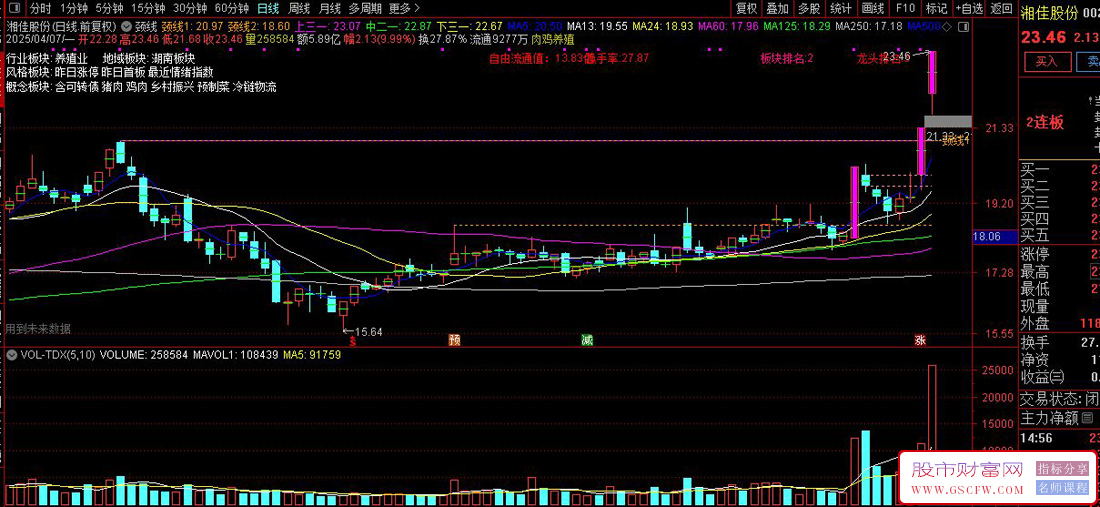
Task: Click the 张 marker on the last candle
Action: click(x=920, y=340)
